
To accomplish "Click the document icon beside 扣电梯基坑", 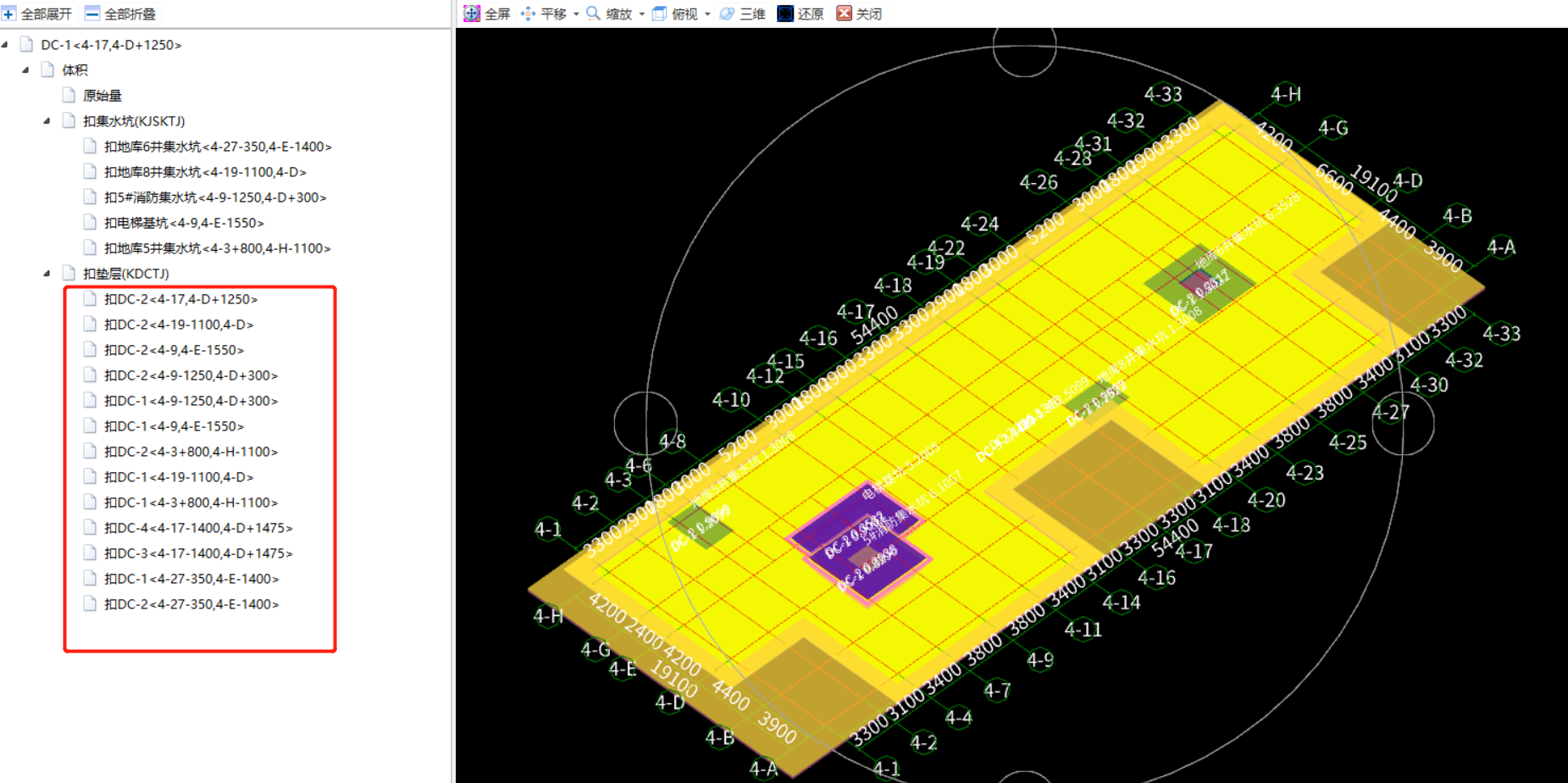I will click(90, 222).
